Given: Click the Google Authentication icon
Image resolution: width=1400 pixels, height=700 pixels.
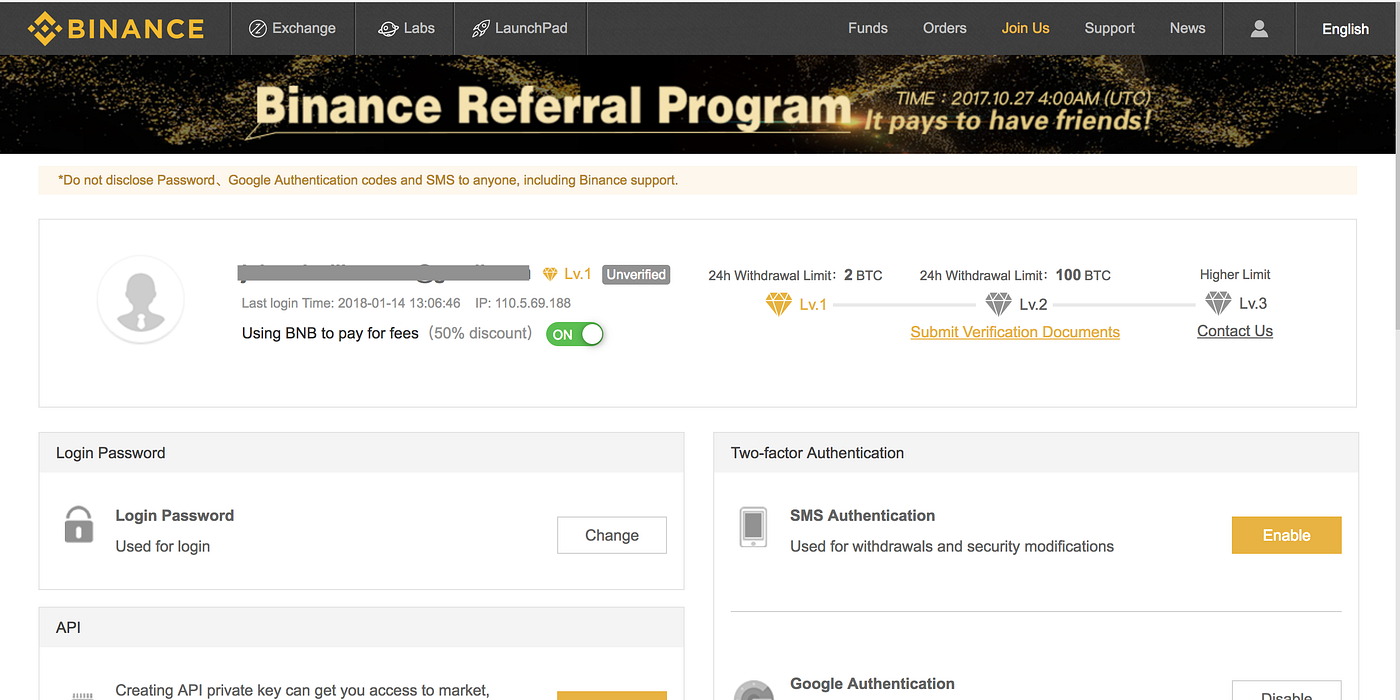Looking at the screenshot, I should click(x=753, y=690).
